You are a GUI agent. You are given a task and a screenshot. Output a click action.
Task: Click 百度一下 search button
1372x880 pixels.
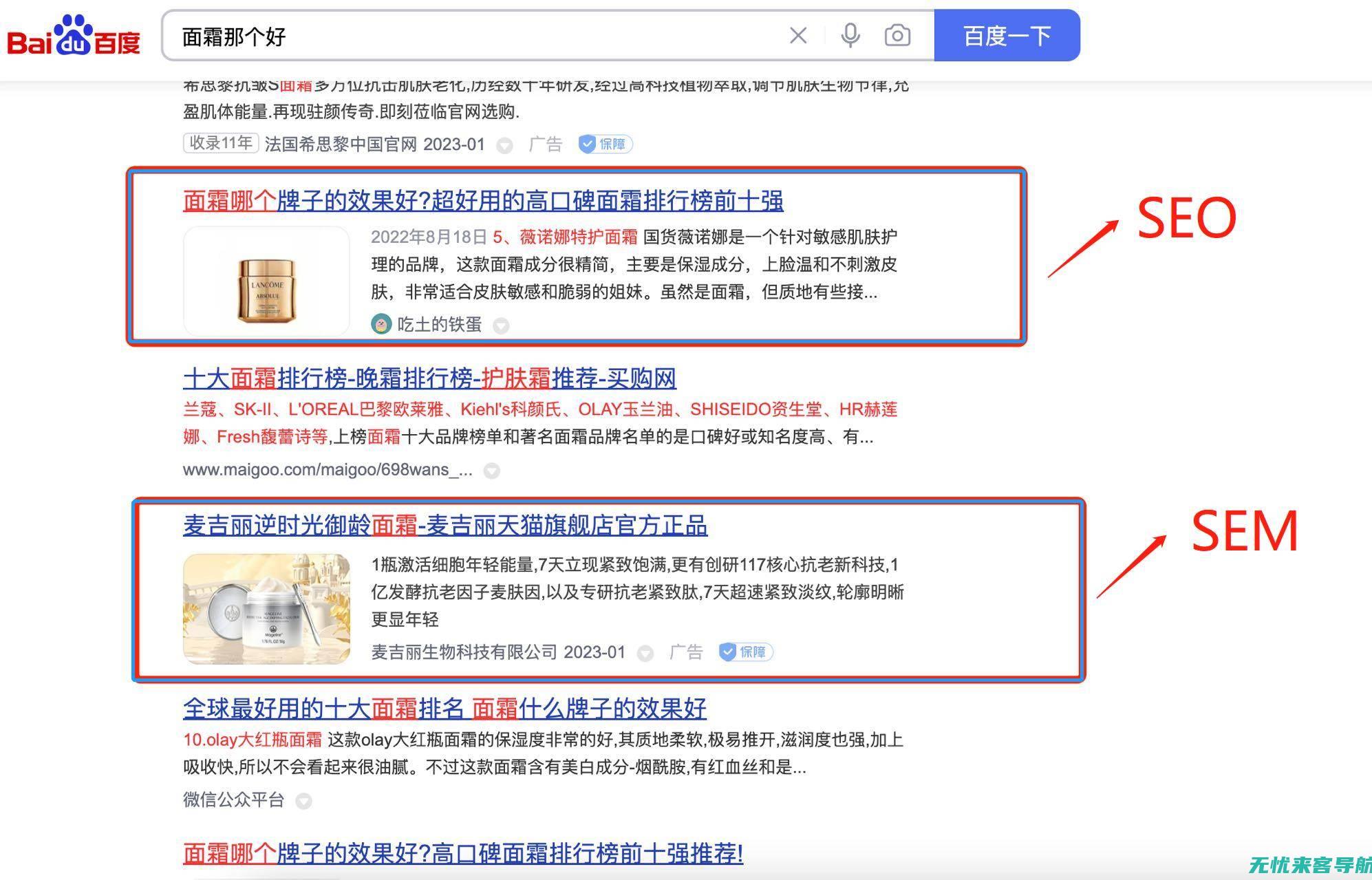click(1004, 36)
